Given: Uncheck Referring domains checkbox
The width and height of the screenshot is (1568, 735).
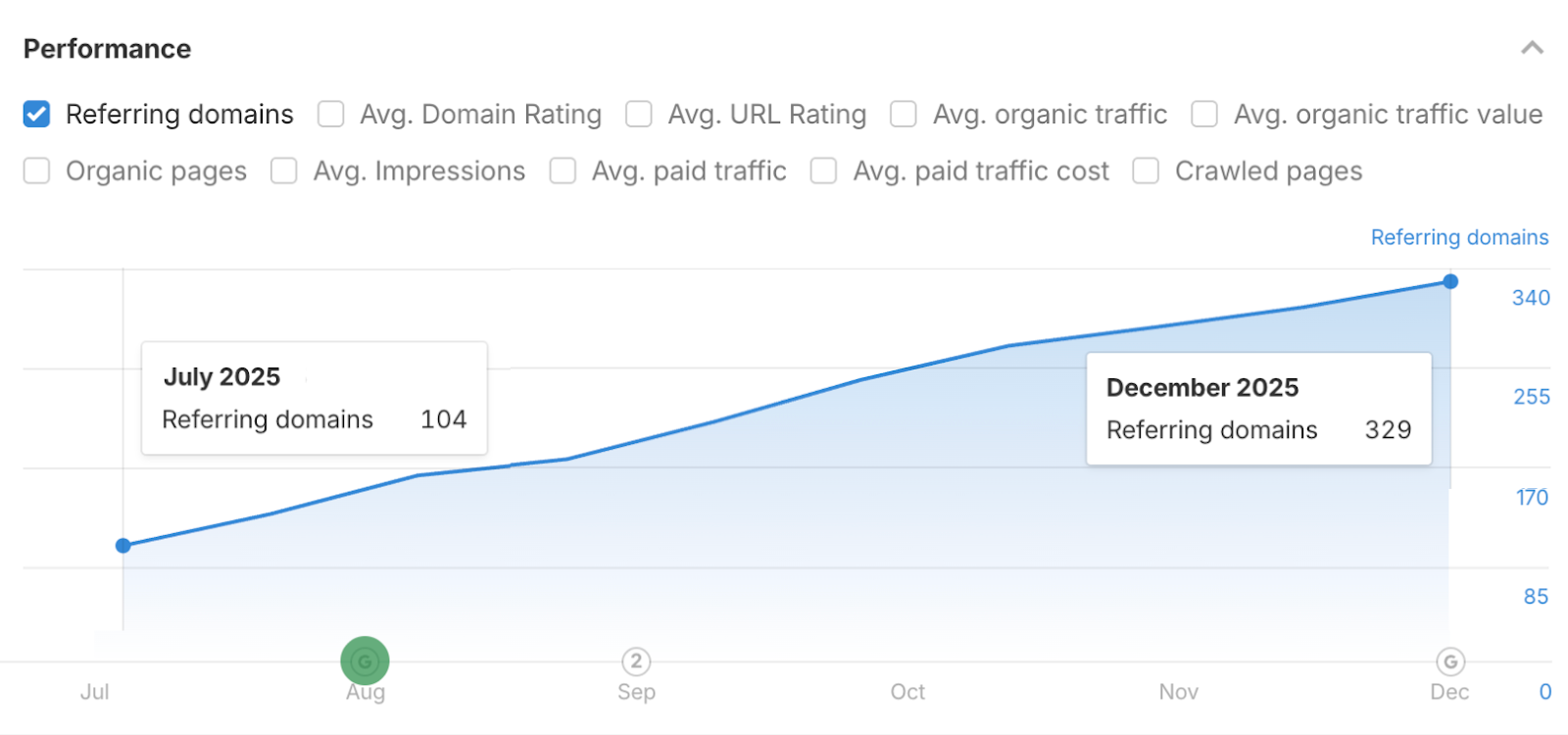Looking at the screenshot, I should click(37, 115).
